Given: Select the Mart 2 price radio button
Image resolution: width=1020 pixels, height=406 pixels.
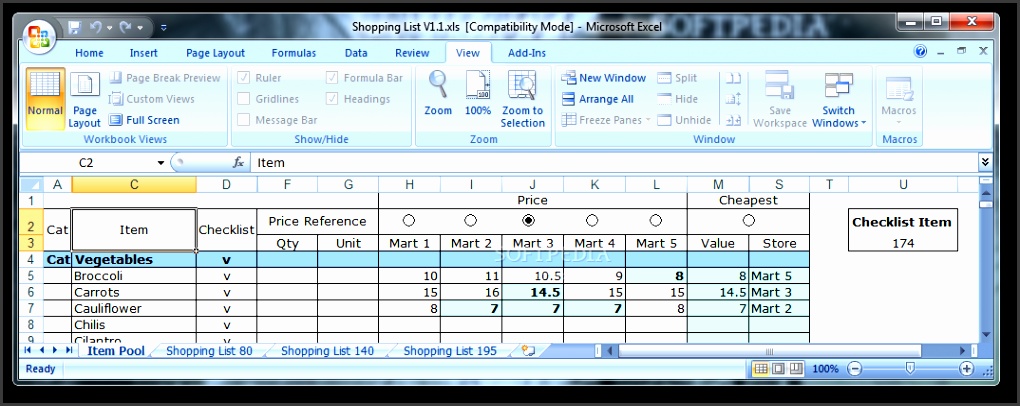Looking at the screenshot, I should [x=470, y=221].
